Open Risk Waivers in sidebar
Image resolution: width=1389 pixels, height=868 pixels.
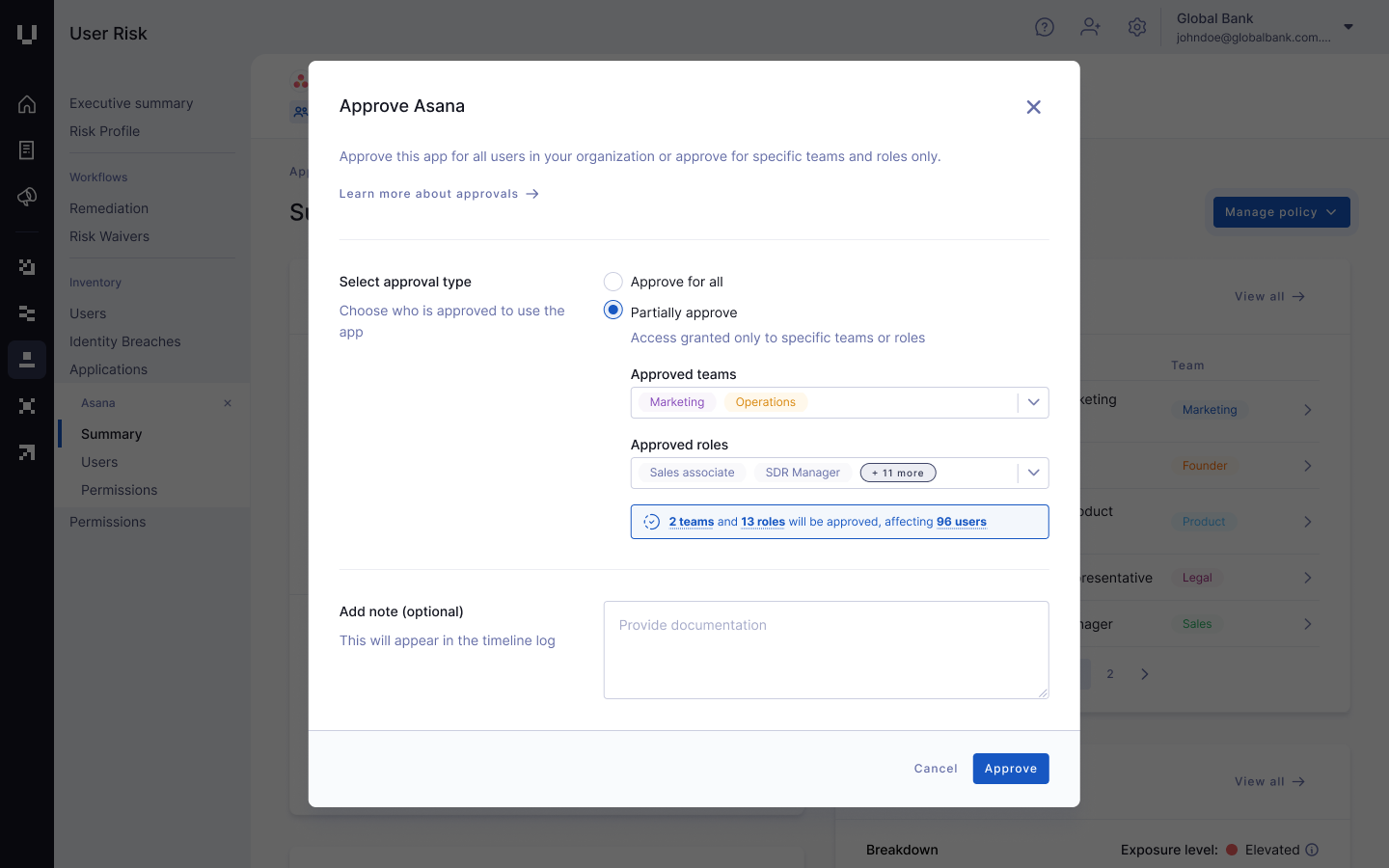[x=109, y=236]
